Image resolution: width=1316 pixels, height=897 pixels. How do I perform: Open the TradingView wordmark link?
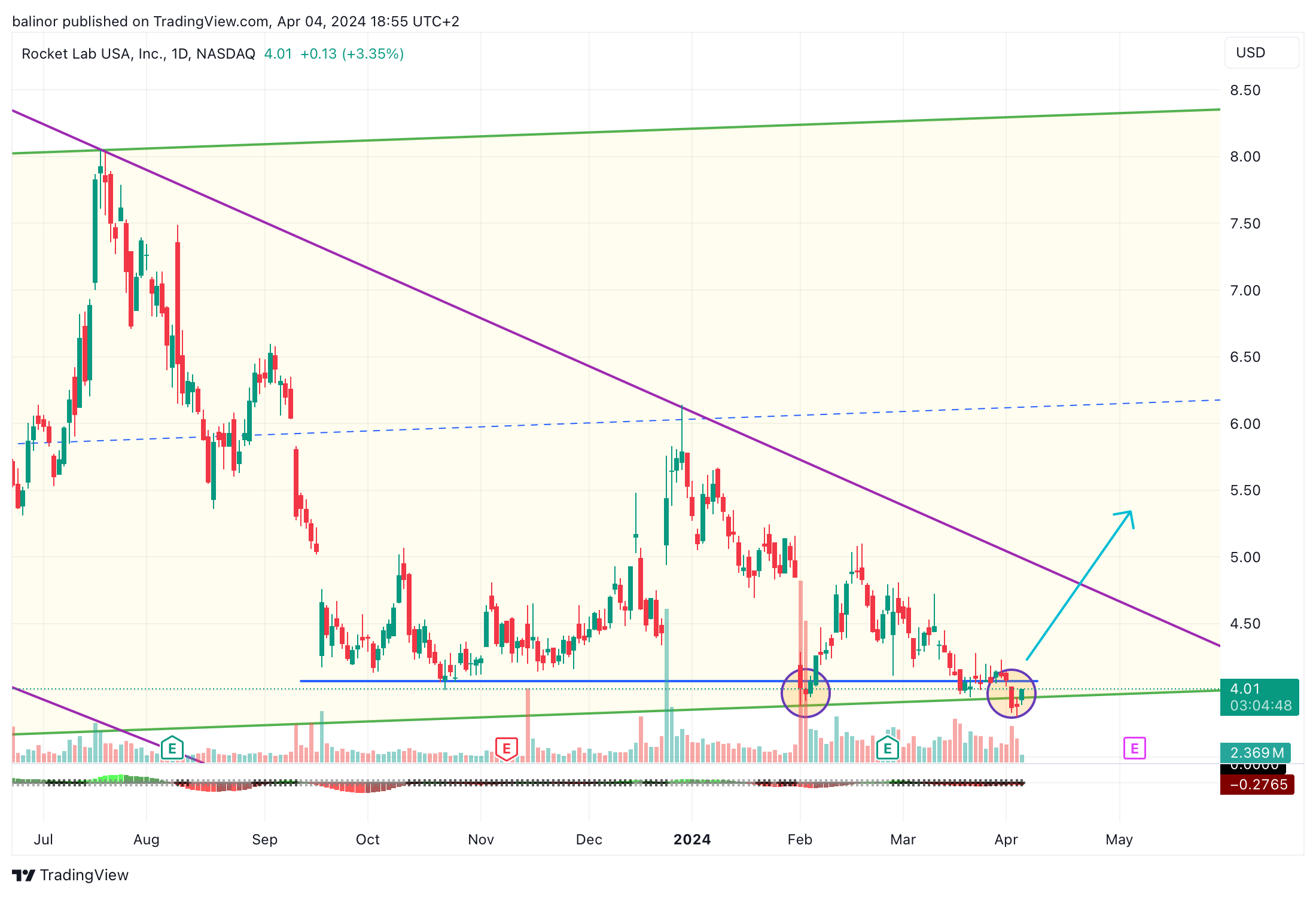84,875
